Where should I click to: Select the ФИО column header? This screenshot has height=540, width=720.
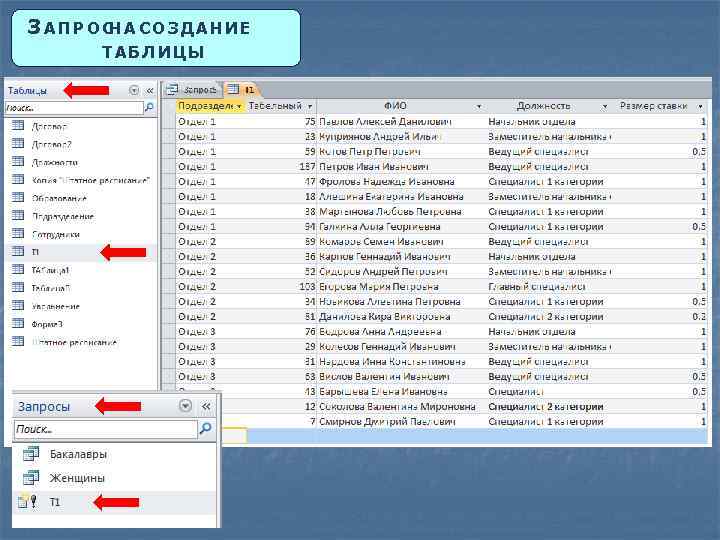click(401, 106)
